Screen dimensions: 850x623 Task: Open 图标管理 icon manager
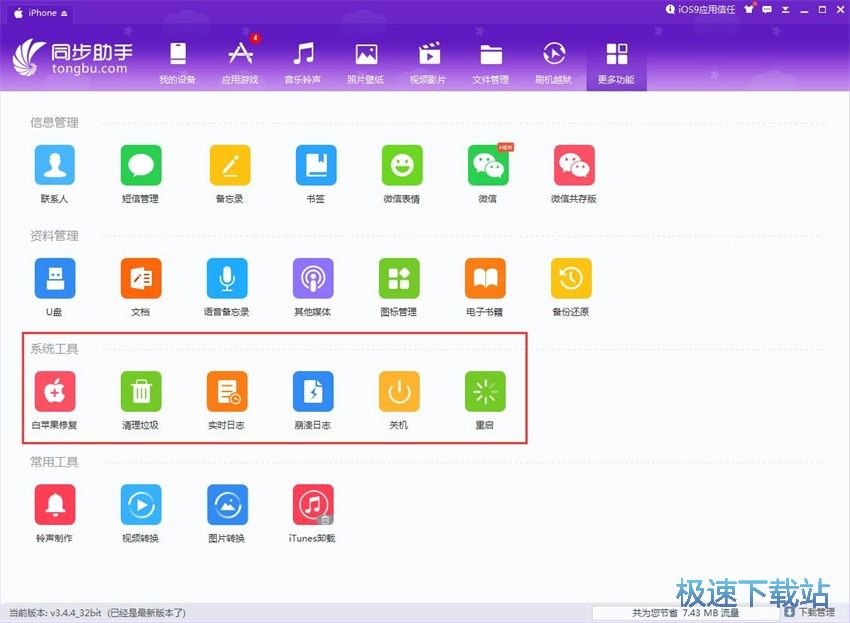(x=398, y=278)
